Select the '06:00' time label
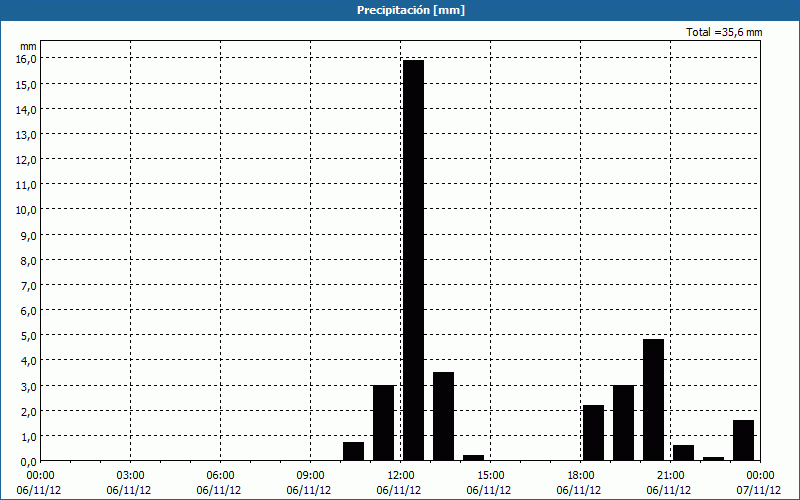800x500 pixels. (220, 476)
